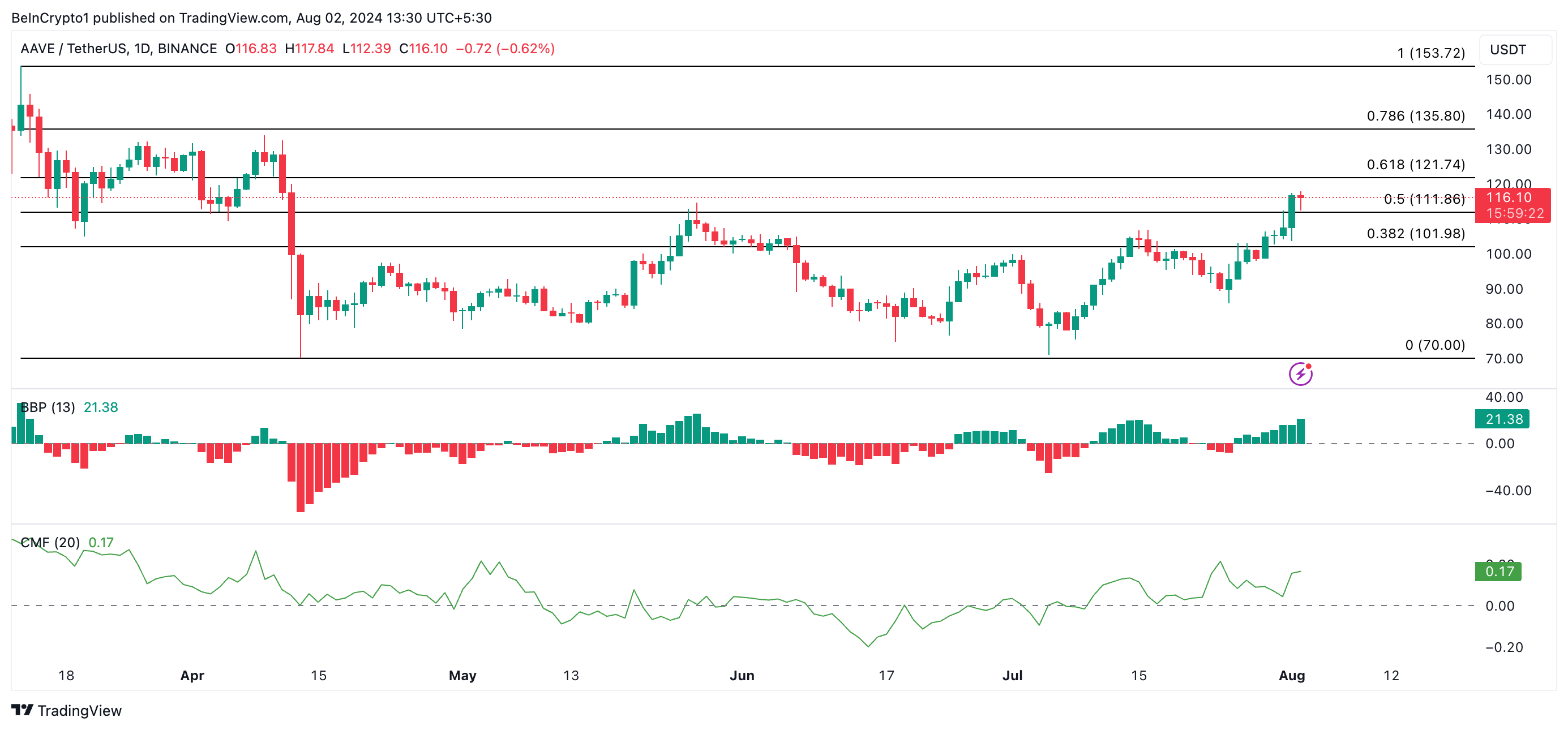The image size is (1568, 730).
Task: Click the 0.618 (121.74) Fibonacci level label
Action: (x=1415, y=164)
